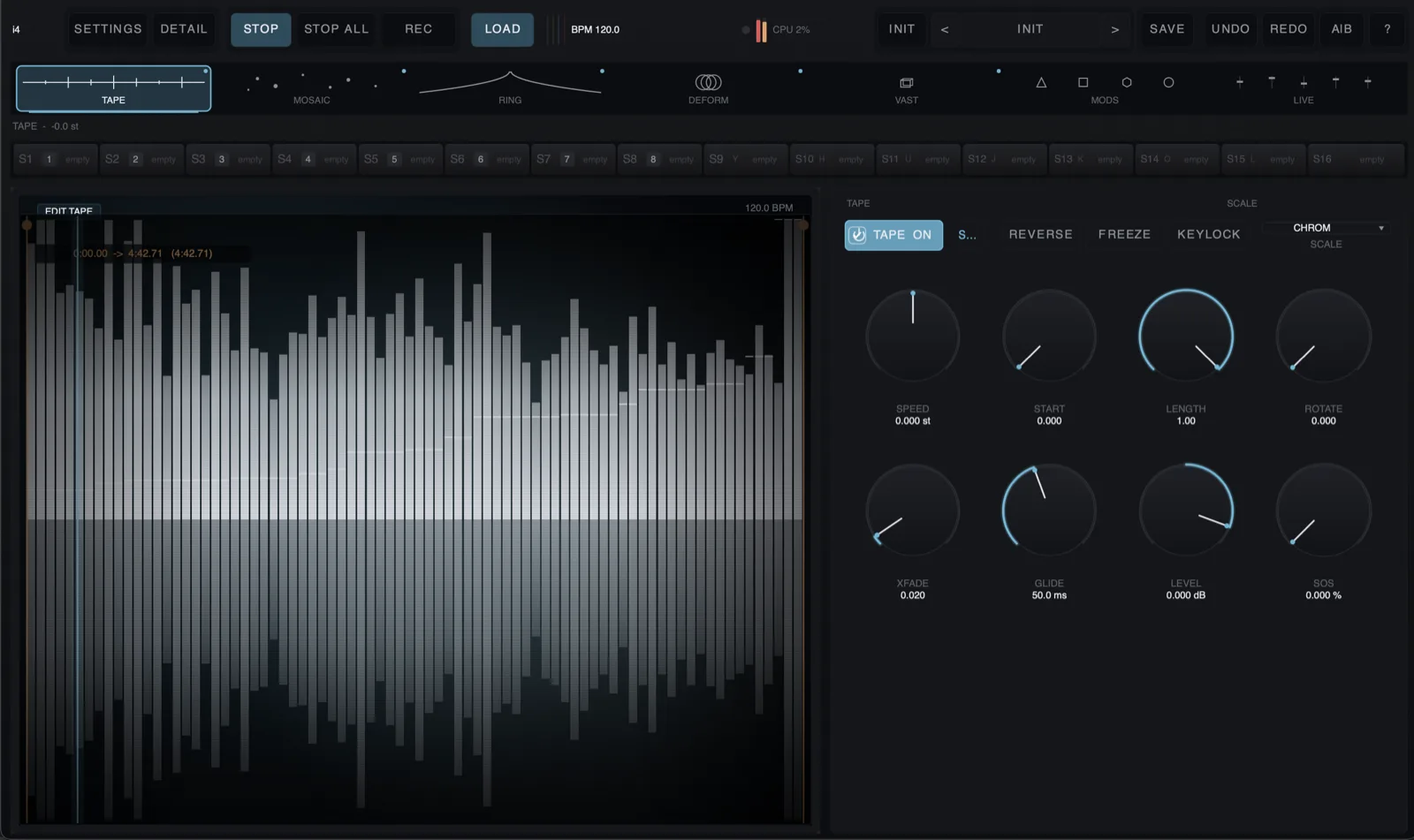Click the SPEED value 0.000 st

point(913,421)
